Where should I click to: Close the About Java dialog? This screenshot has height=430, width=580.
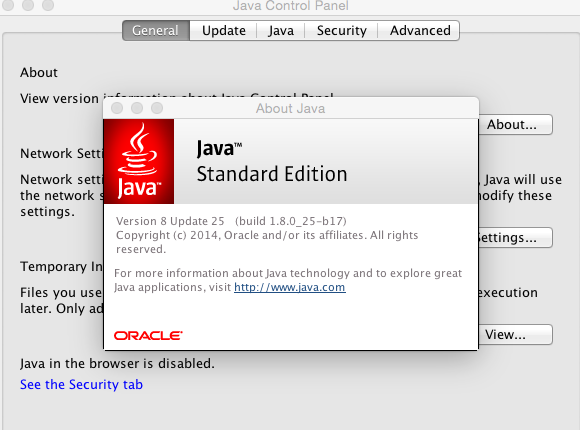click(x=117, y=108)
